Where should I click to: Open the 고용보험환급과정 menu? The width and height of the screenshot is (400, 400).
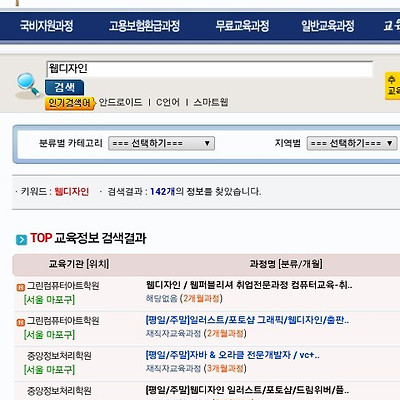click(x=144, y=26)
